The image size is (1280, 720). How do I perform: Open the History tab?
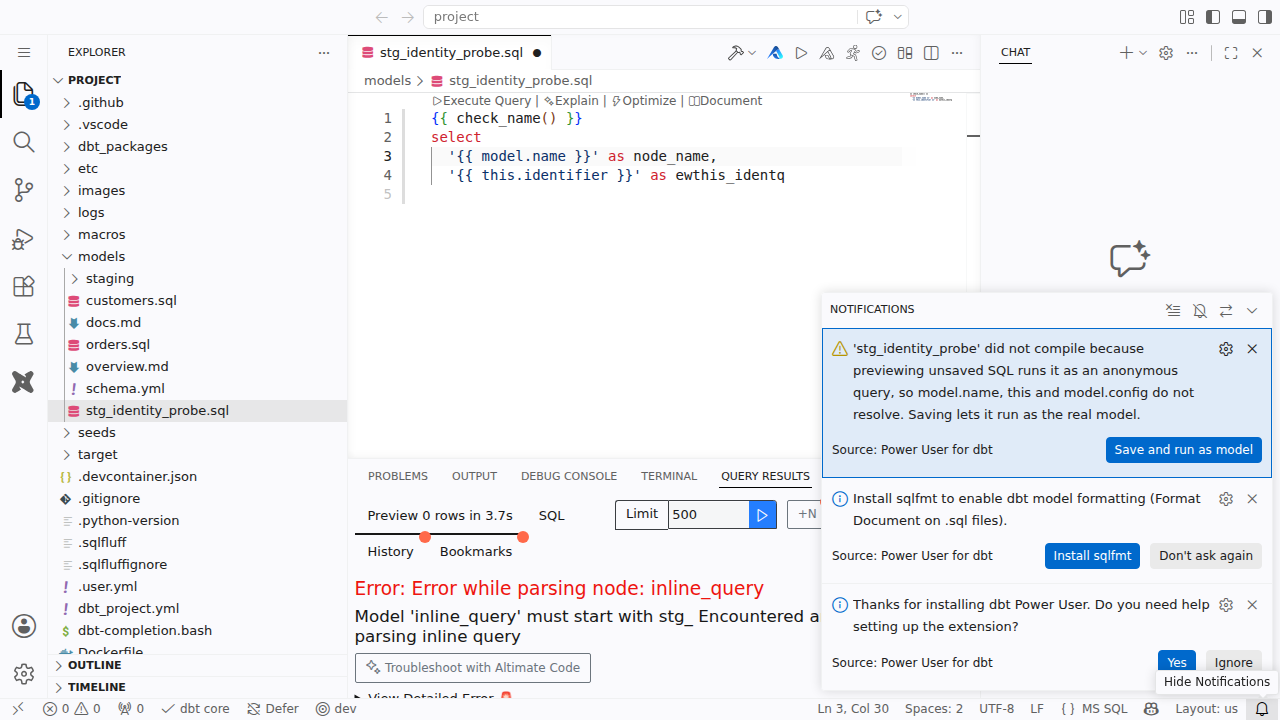390,552
